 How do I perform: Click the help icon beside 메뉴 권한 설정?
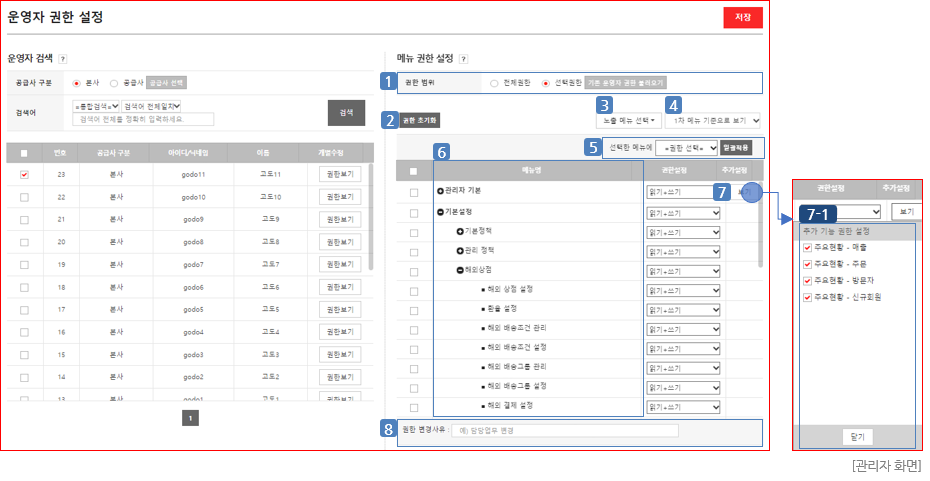[x=463, y=60]
